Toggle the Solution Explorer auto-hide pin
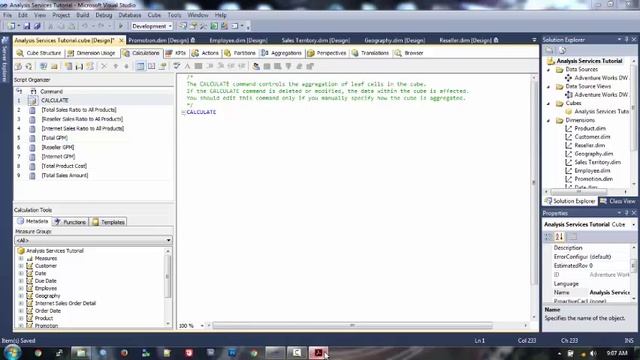The width and height of the screenshot is (640, 360). 627,40
